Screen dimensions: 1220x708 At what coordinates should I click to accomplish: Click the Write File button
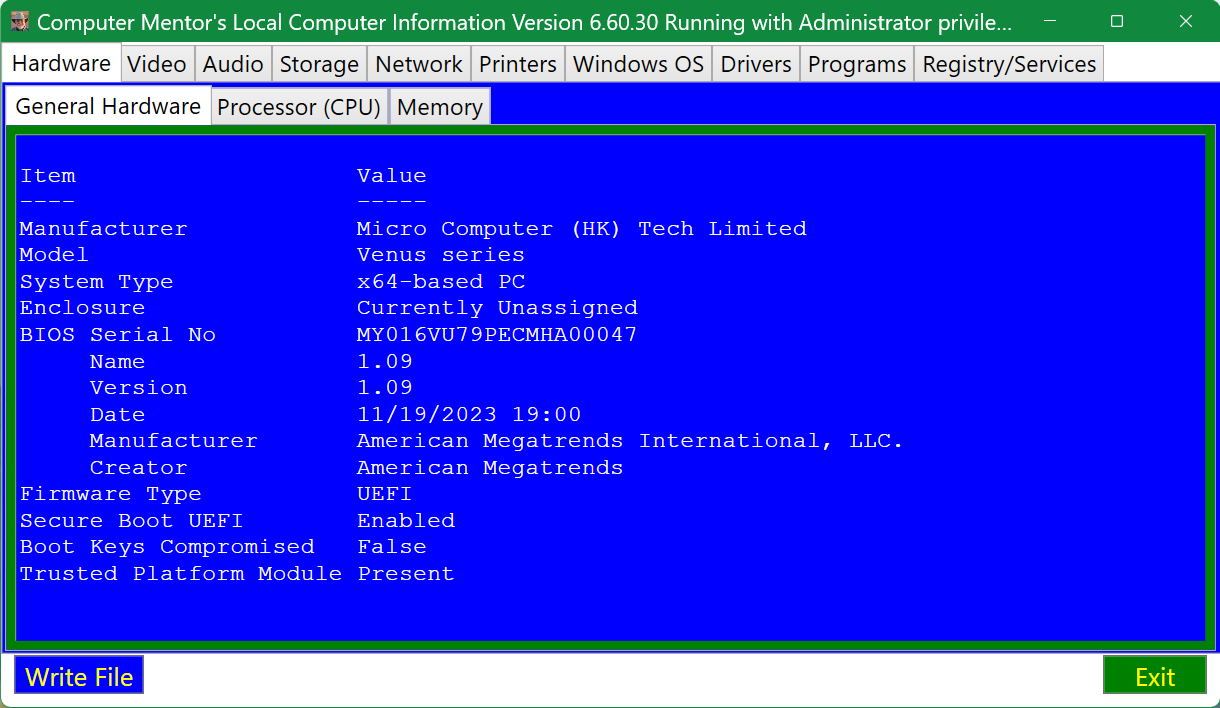click(79, 676)
